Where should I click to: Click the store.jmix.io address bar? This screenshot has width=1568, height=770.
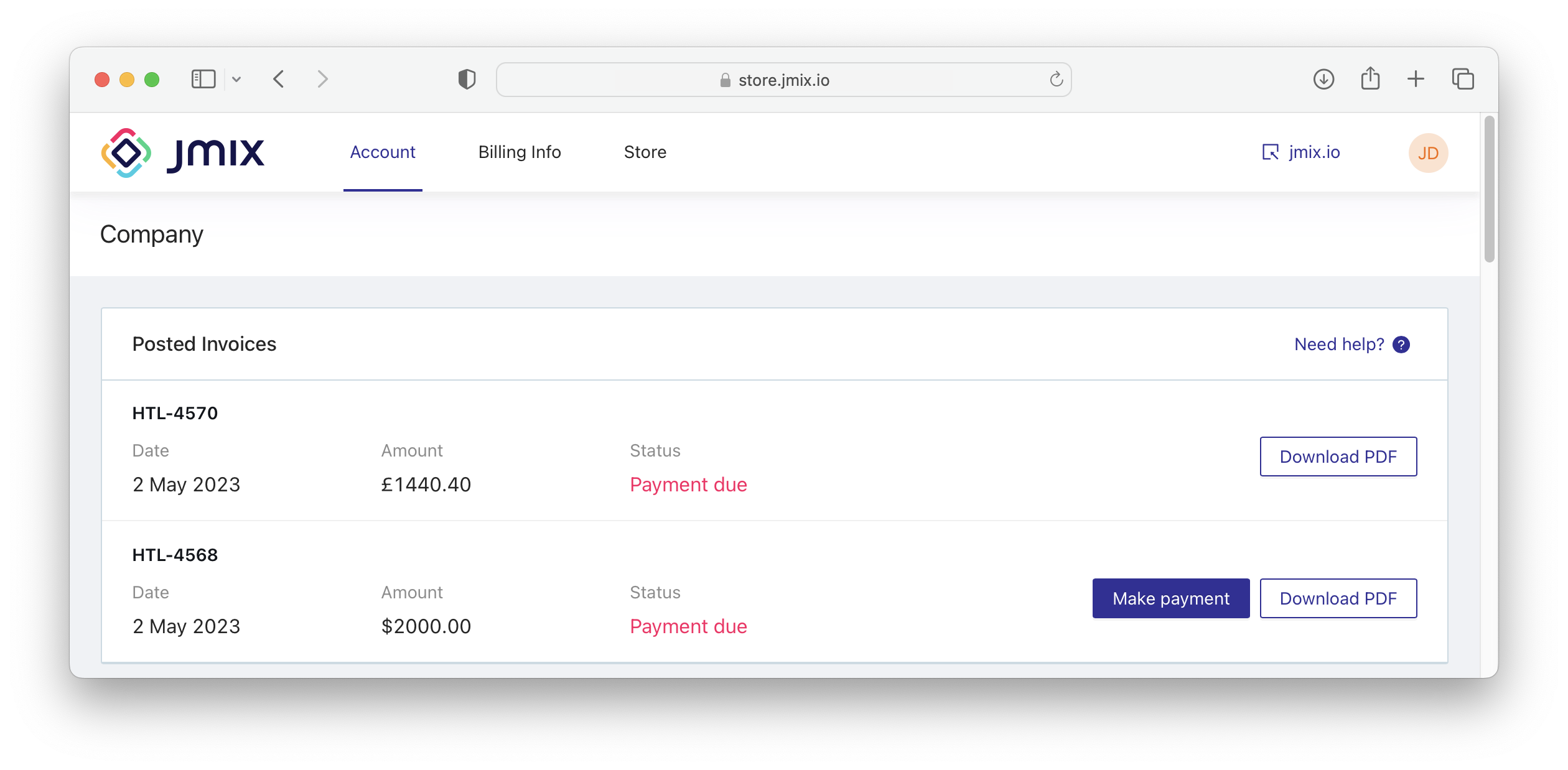(783, 80)
